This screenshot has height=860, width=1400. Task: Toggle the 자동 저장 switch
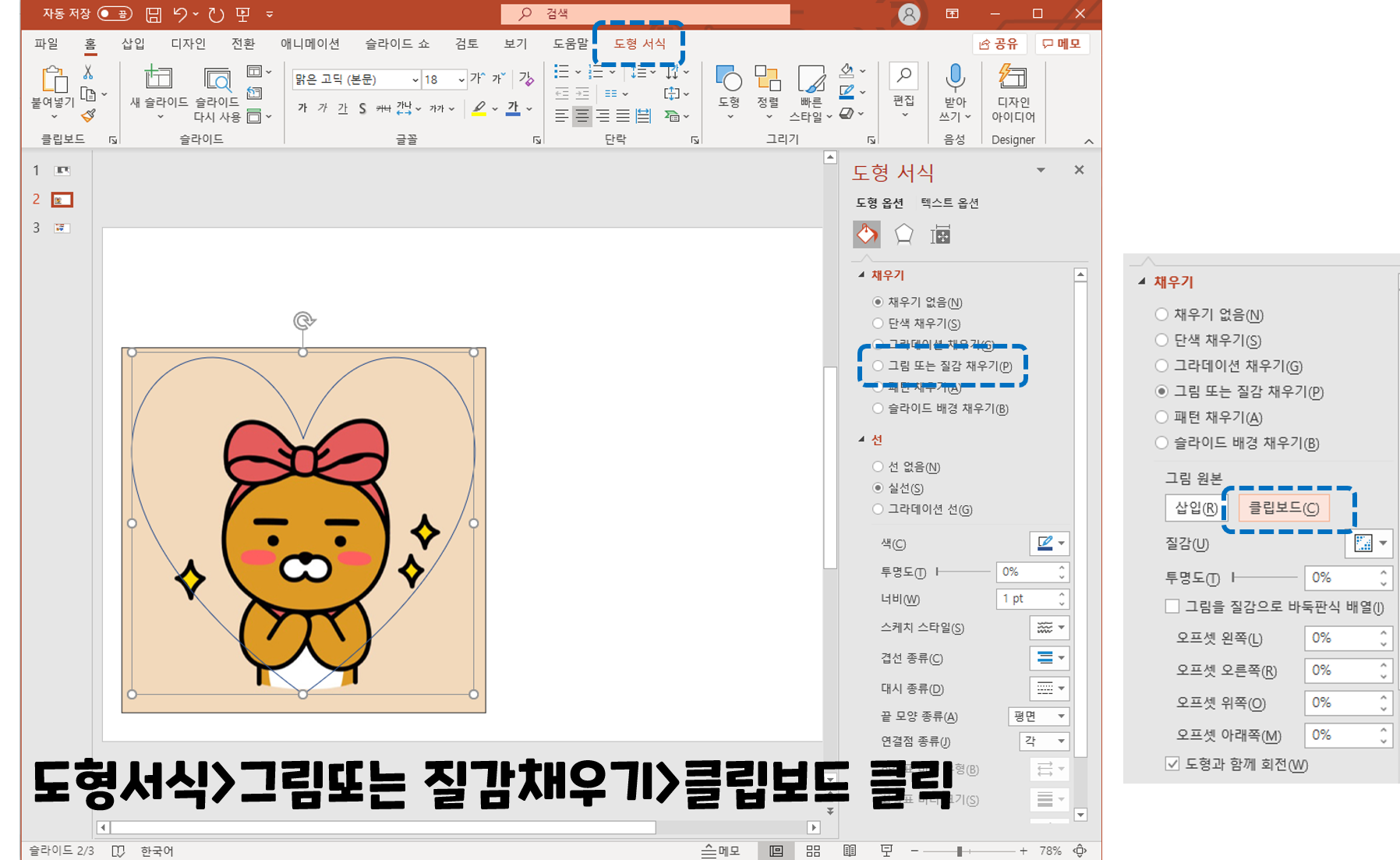click(x=115, y=14)
